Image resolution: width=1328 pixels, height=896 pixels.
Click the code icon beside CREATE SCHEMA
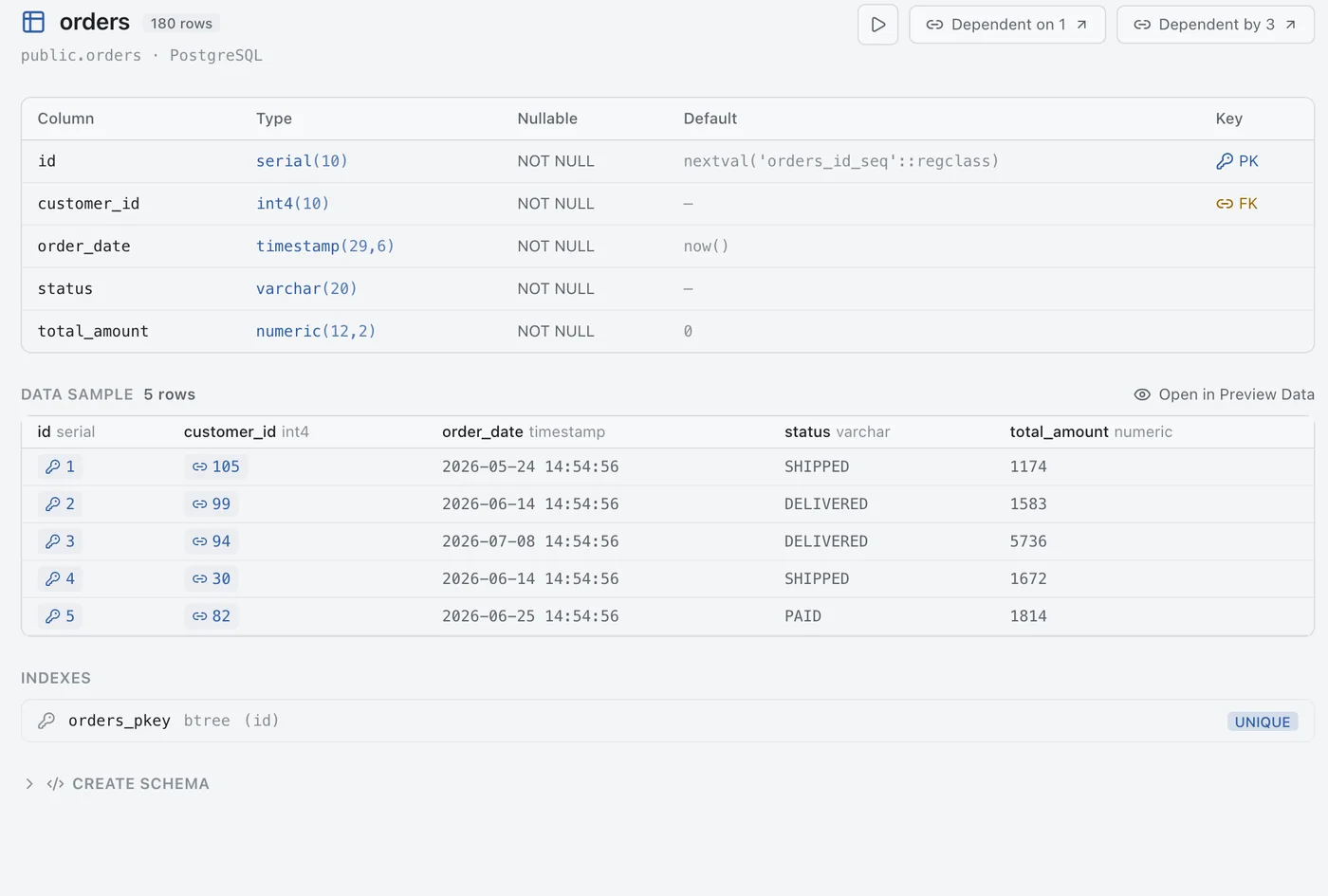(55, 784)
